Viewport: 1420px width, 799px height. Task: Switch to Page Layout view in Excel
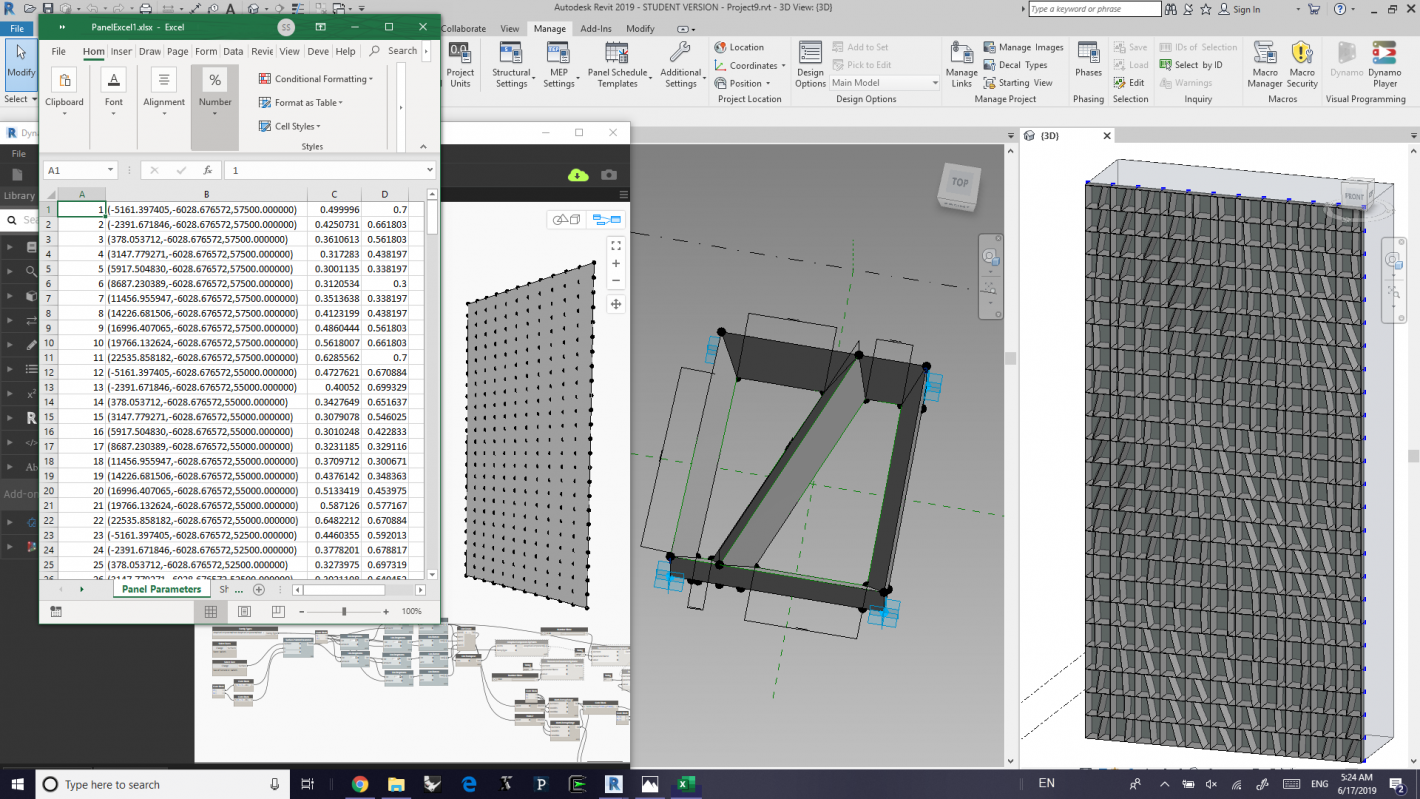click(244, 611)
